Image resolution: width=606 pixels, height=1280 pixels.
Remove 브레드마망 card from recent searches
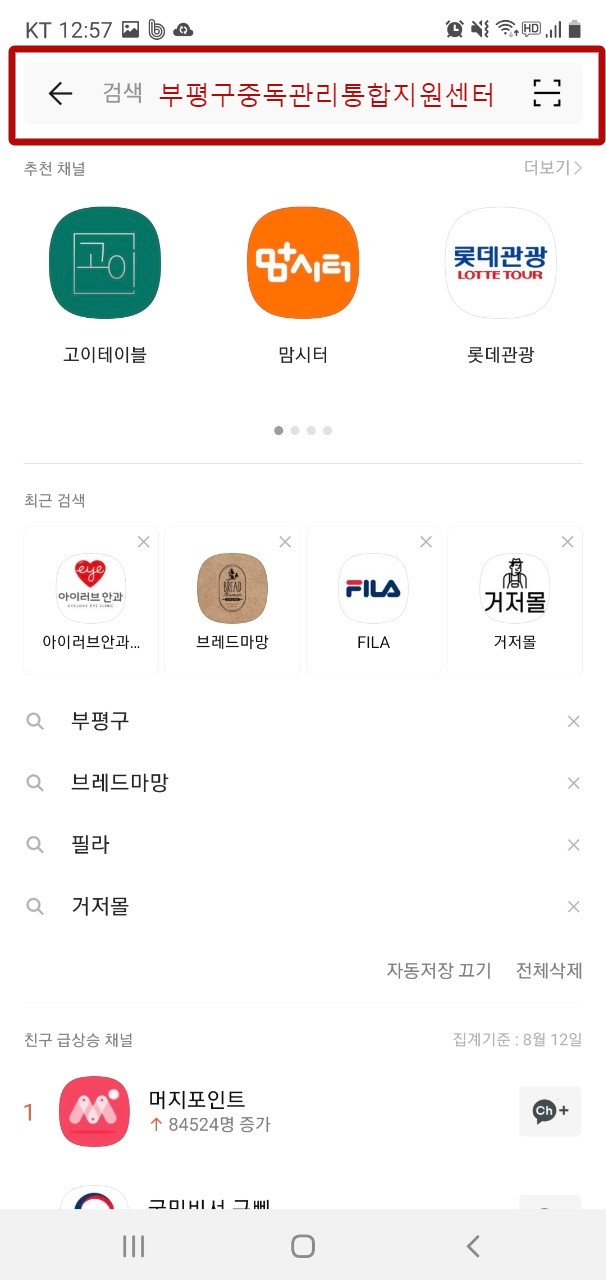pos(286,542)
